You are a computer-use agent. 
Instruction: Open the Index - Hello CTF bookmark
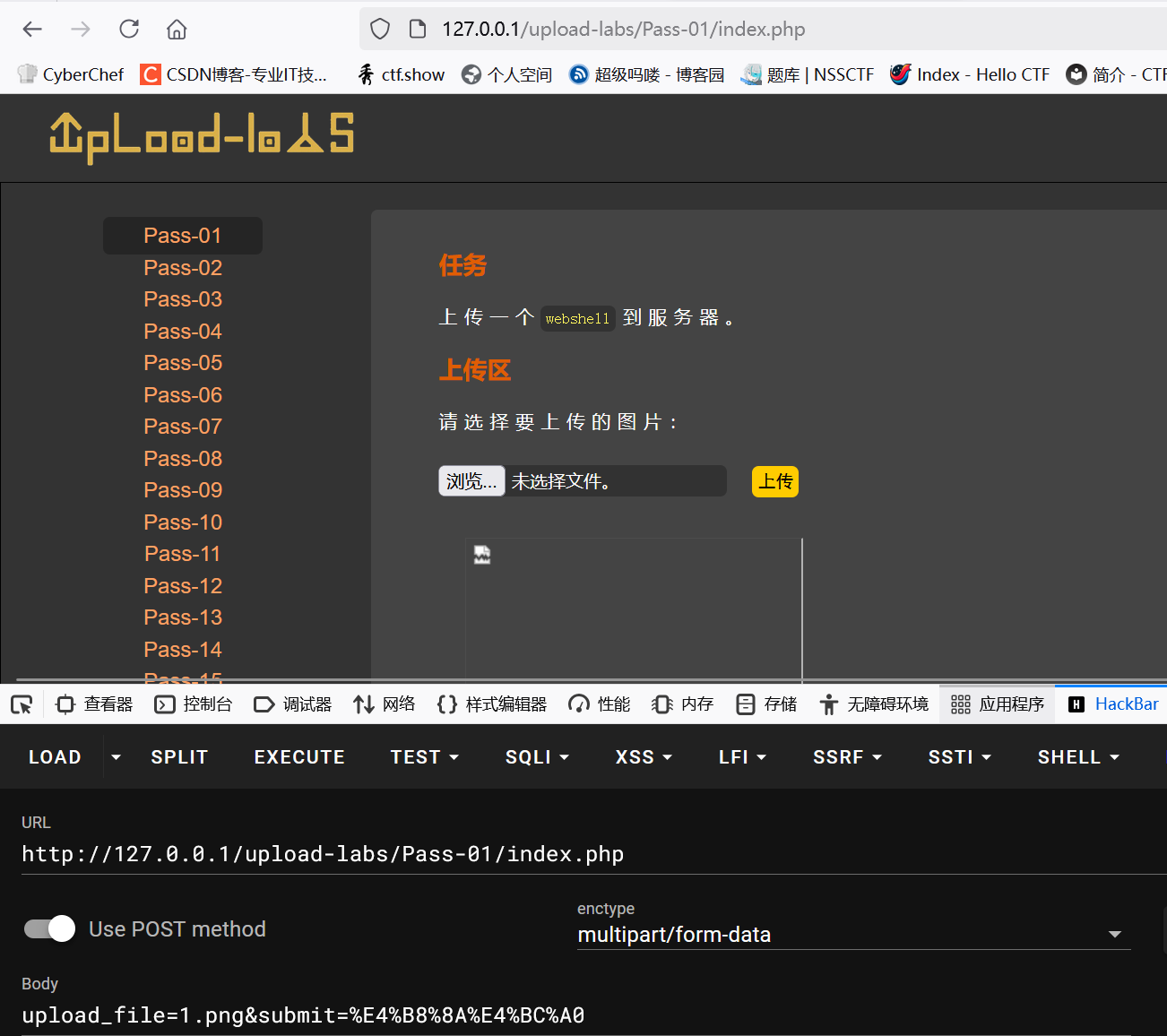coord(970,74)
